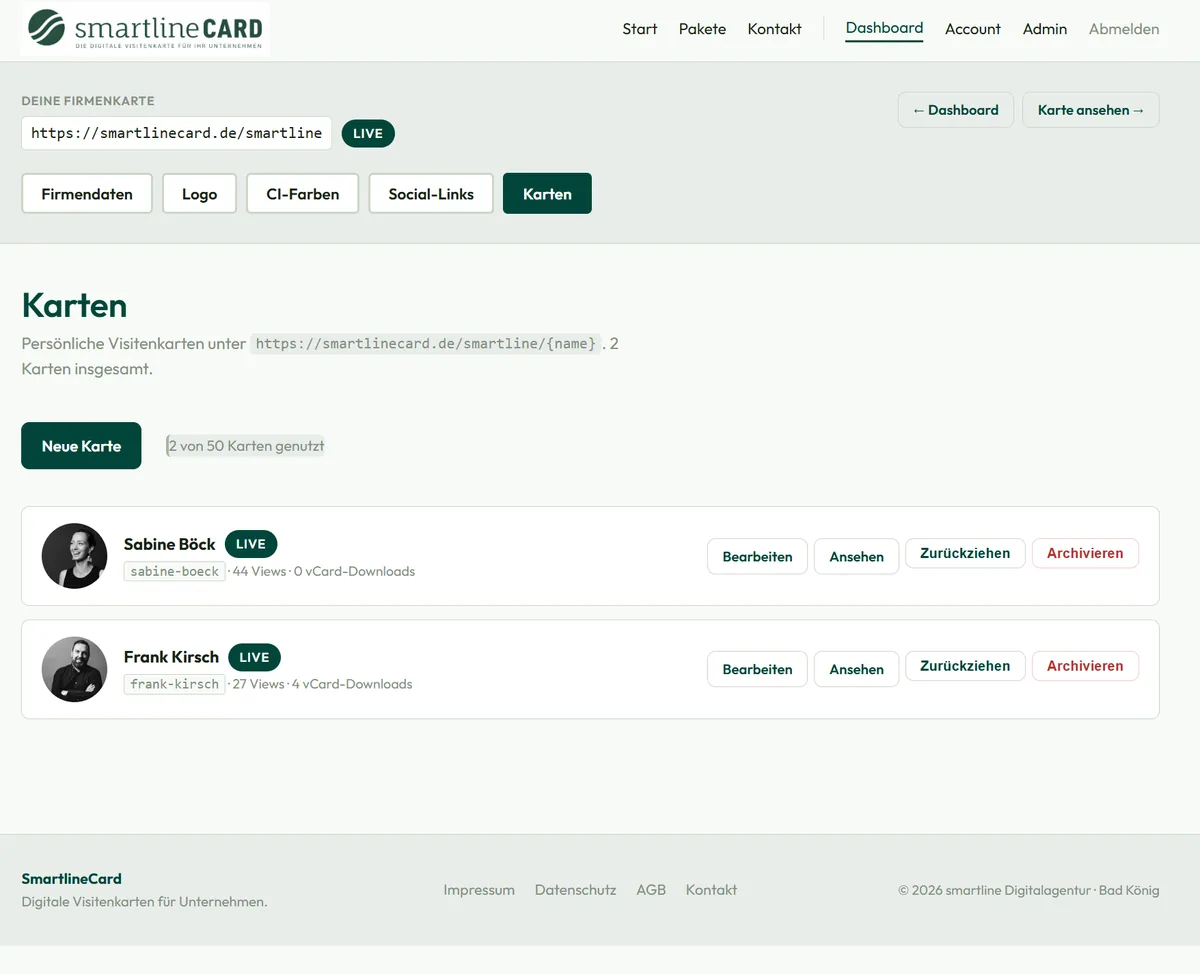This screenshot has height=974, width=1200.
Task: Click Sabine Böck's profile photo
Action: 74,556
